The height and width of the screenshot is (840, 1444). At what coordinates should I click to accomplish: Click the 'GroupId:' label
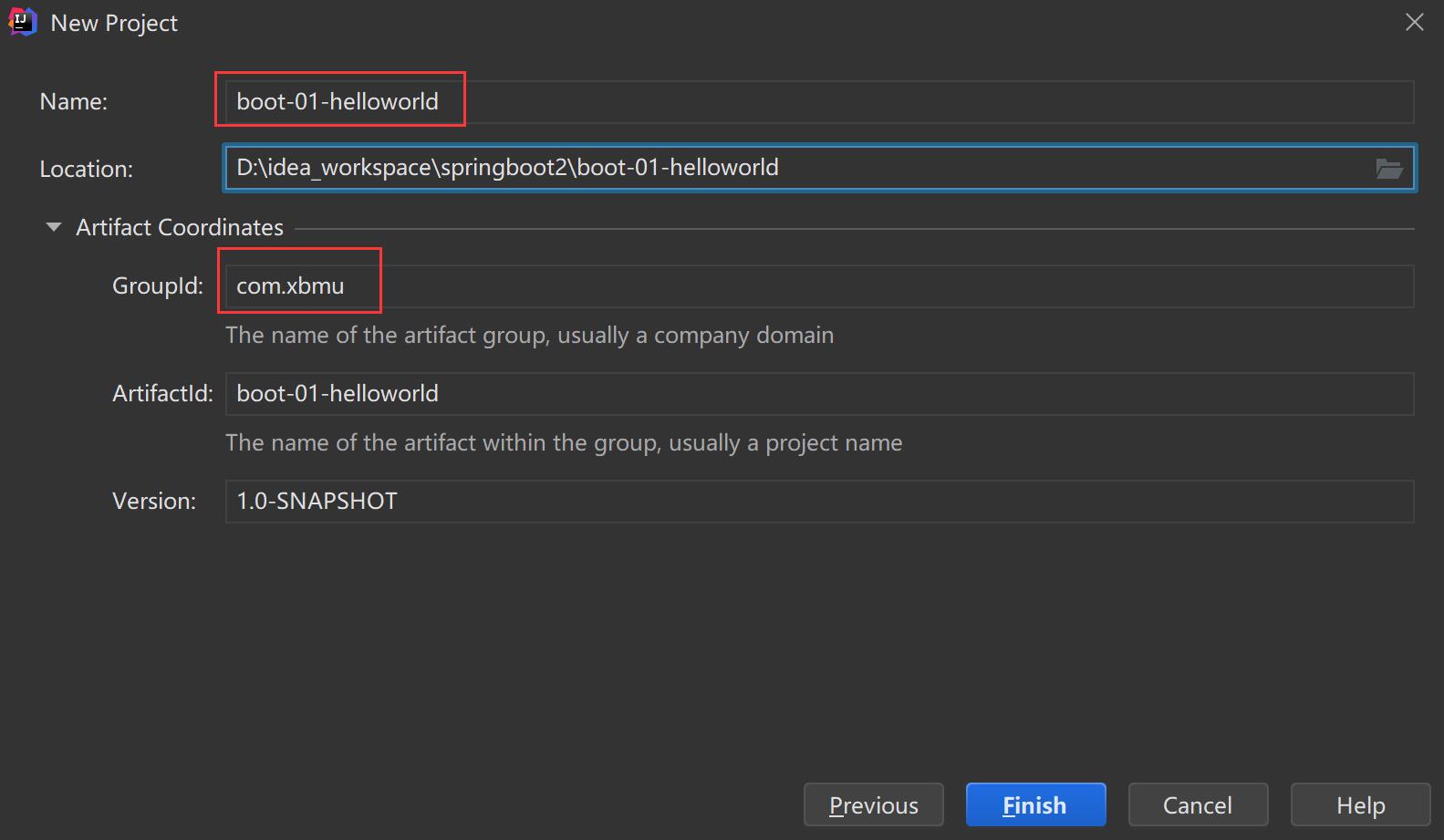(158, 285)
